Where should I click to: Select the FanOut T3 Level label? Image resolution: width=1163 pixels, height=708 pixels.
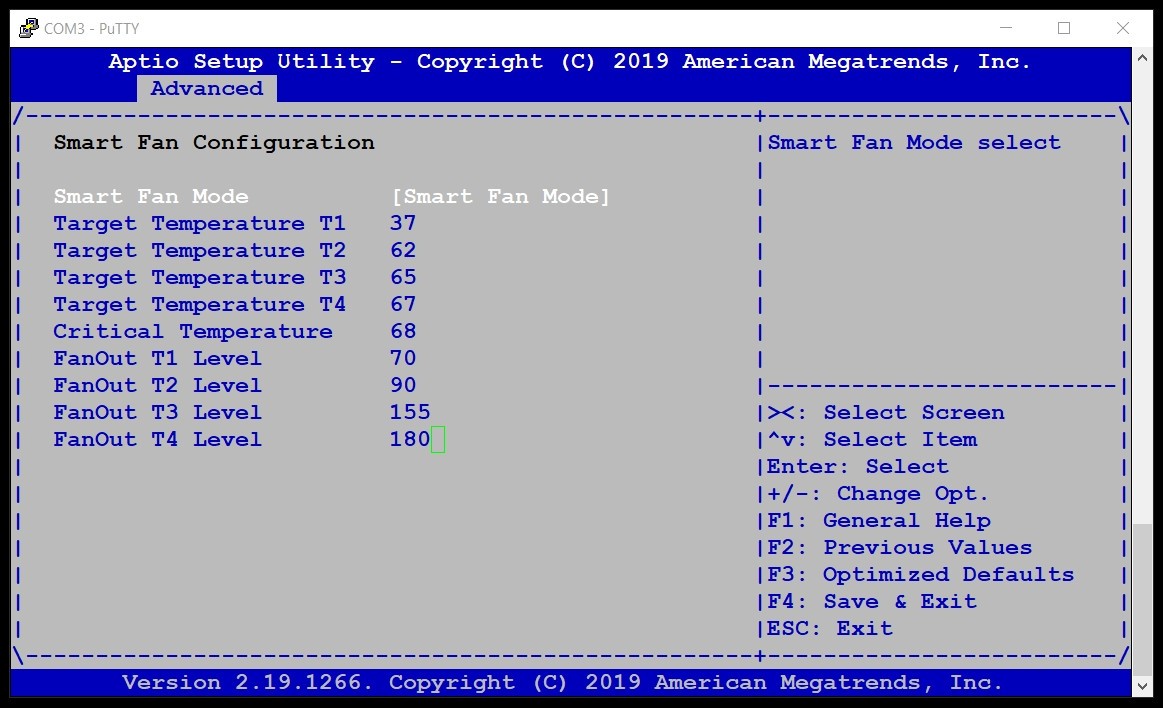157,412
